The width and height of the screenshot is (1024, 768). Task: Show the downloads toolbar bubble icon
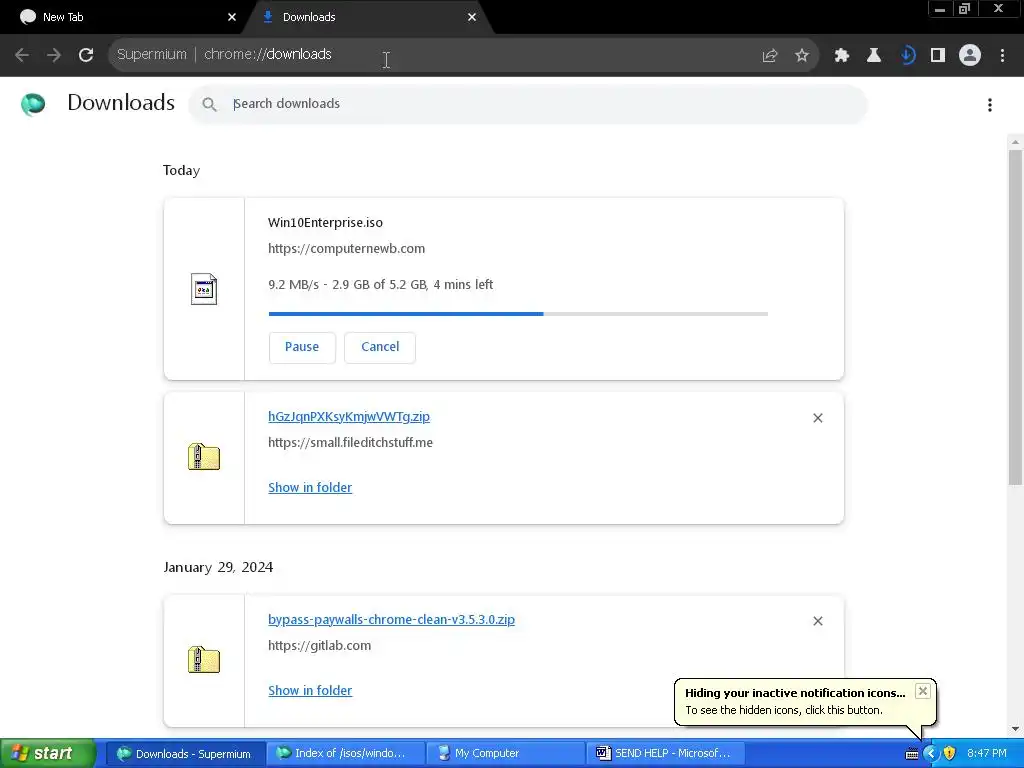[907, 56]
